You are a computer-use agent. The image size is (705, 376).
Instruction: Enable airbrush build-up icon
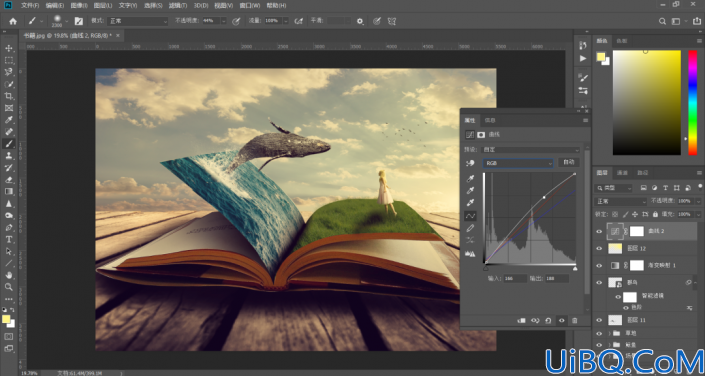point(298,21)
